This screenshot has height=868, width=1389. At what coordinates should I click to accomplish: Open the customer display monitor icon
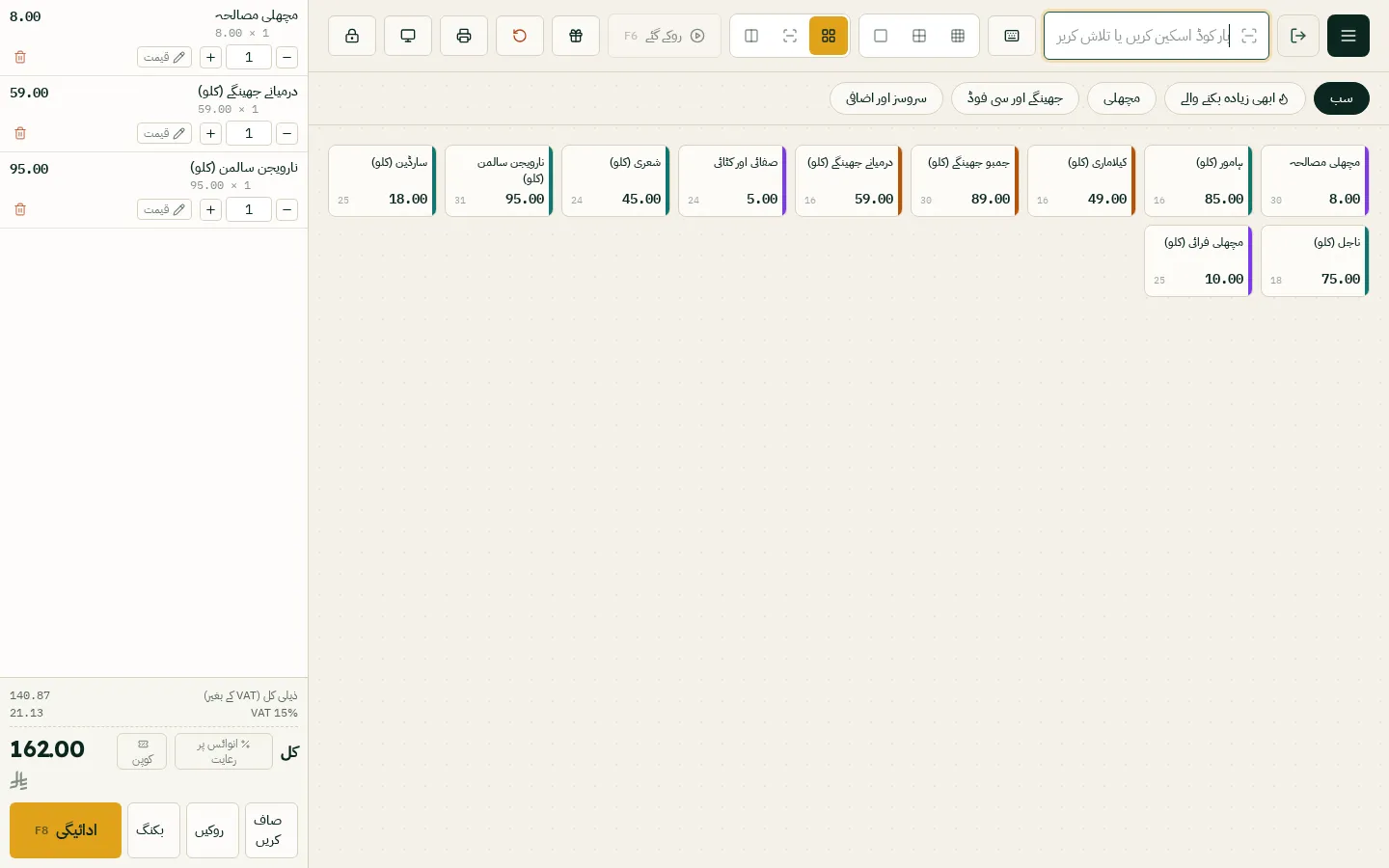coord(408,36)
